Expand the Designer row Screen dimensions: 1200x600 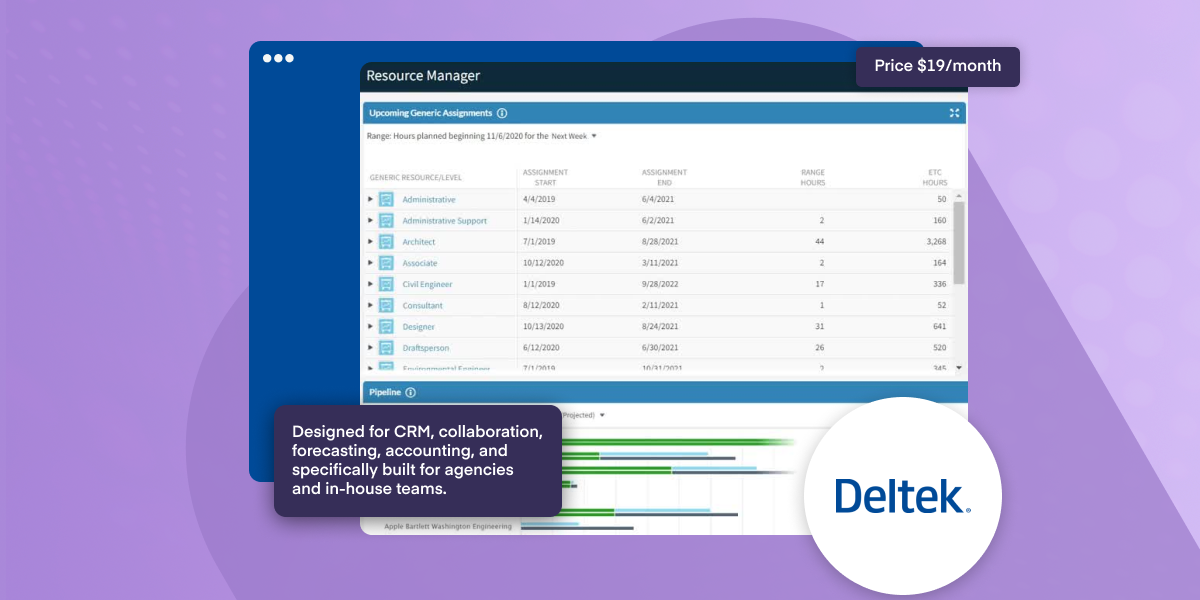click(371, 326)
